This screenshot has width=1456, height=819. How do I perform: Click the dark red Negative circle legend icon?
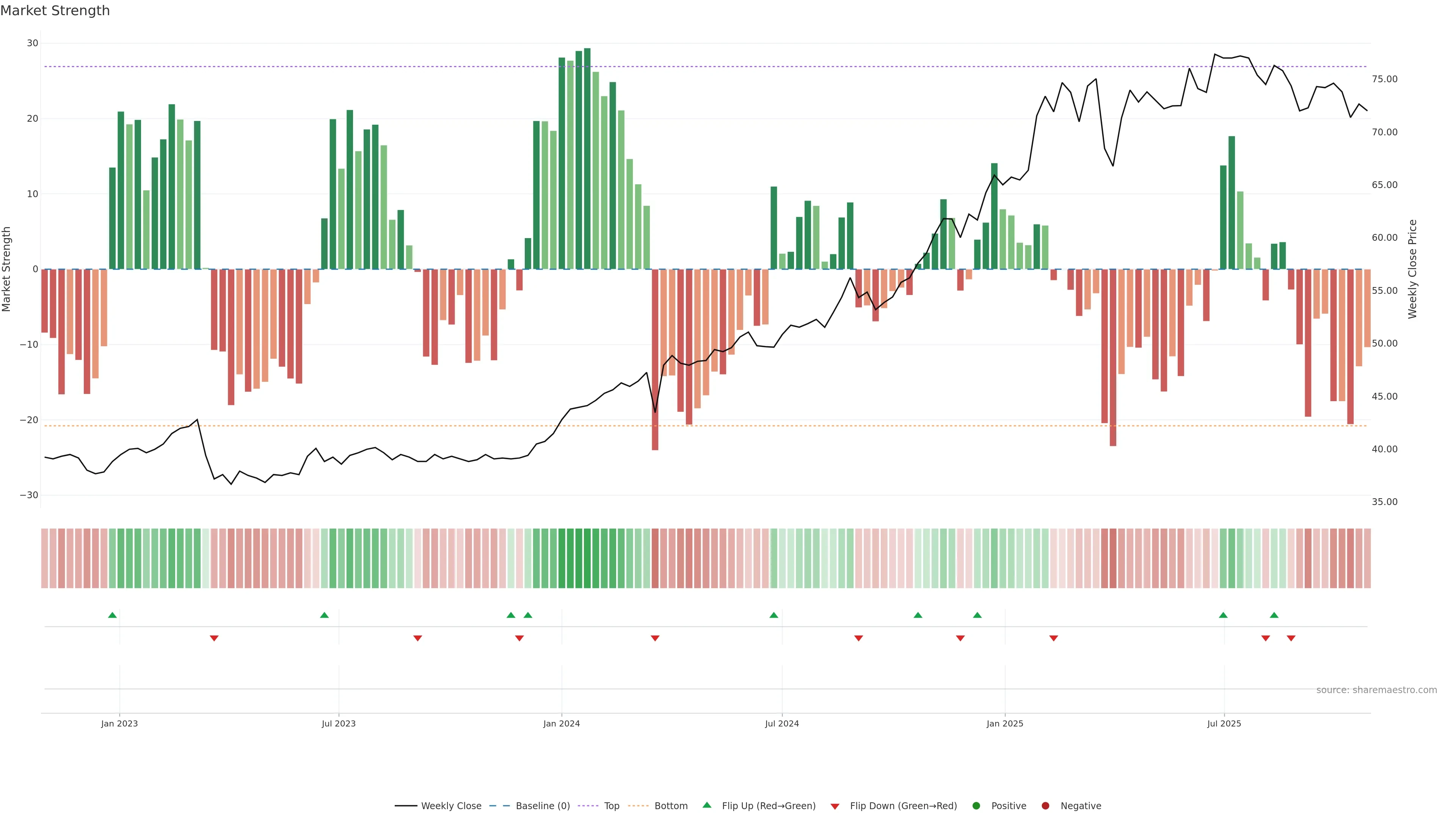coord(1045,806)
